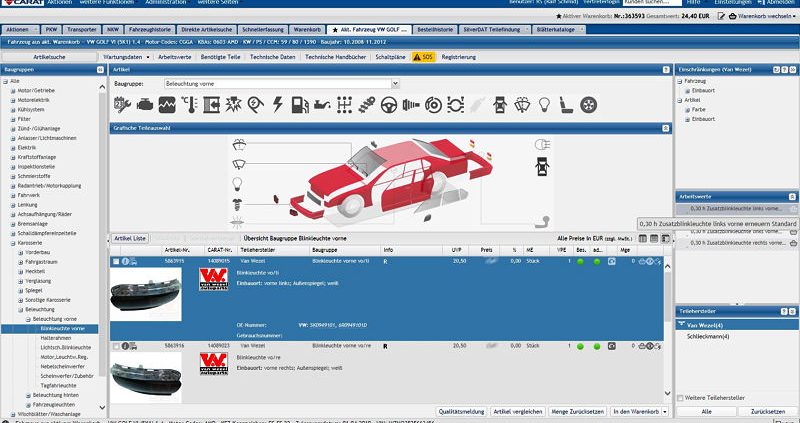
Task: Open Technische Daten tab
Action: point(272,57)
